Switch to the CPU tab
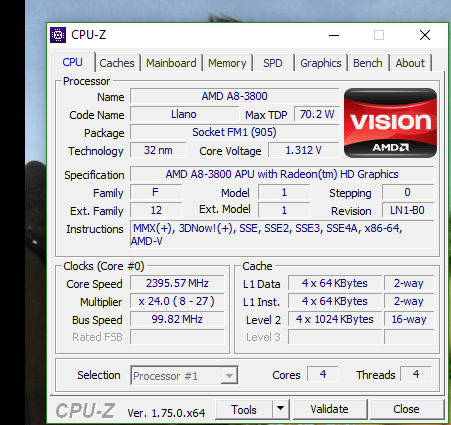This screenshot has width=451, height=425. click(x=72, y=62)
